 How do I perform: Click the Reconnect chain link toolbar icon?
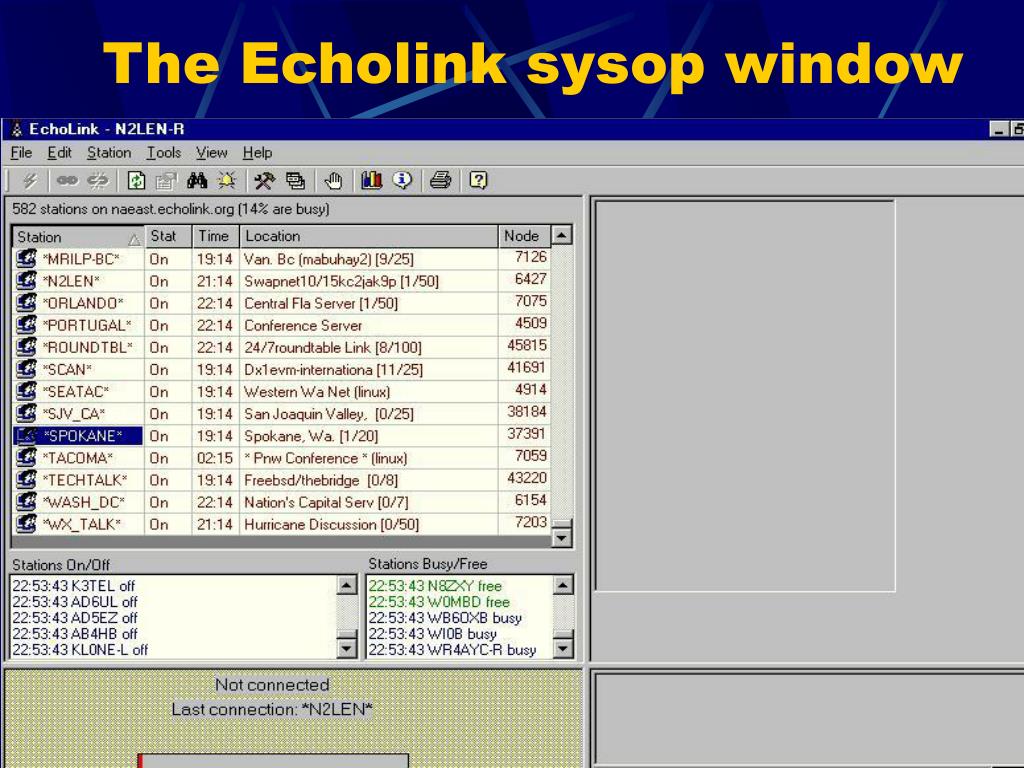pos(67,180)
